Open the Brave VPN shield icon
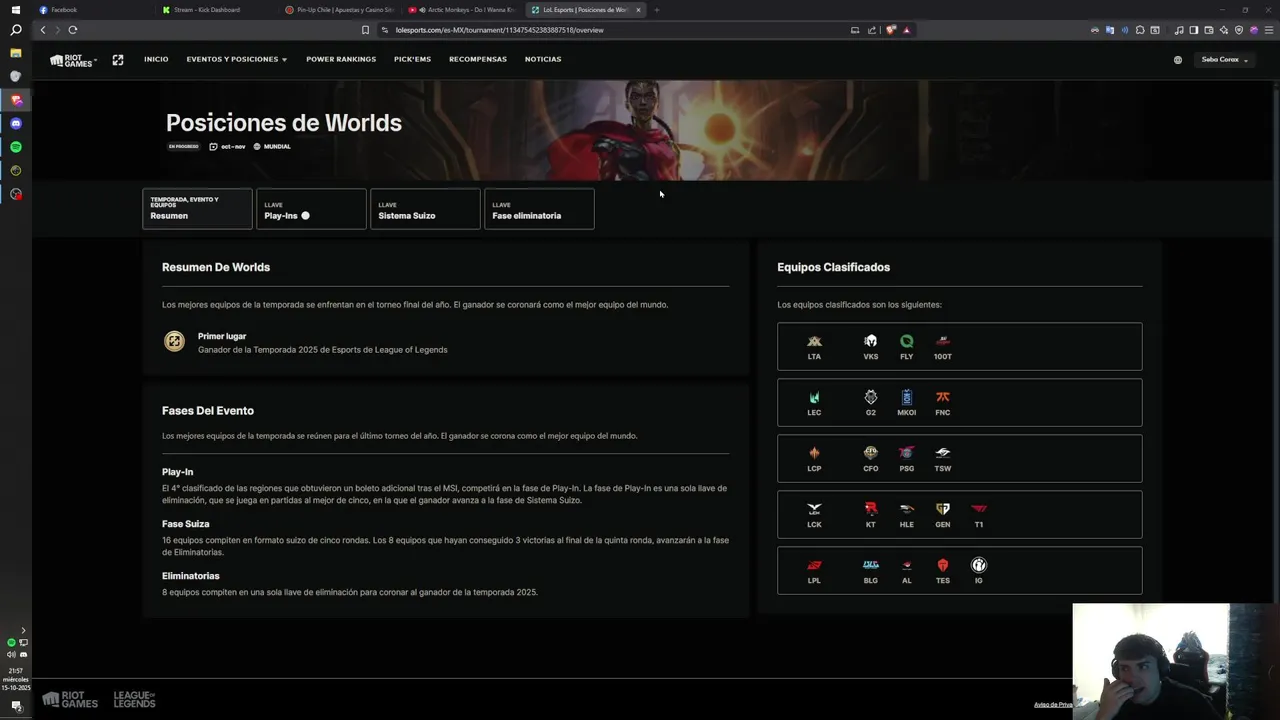 [x=1239, y=30]
